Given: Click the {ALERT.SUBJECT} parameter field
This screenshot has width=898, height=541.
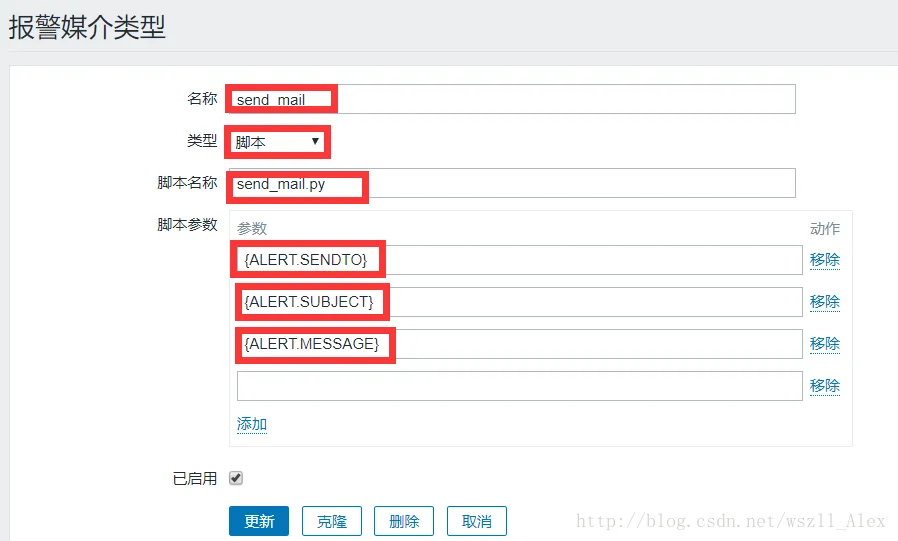Looking at the screenshot, I should click(x=520, y=302).
